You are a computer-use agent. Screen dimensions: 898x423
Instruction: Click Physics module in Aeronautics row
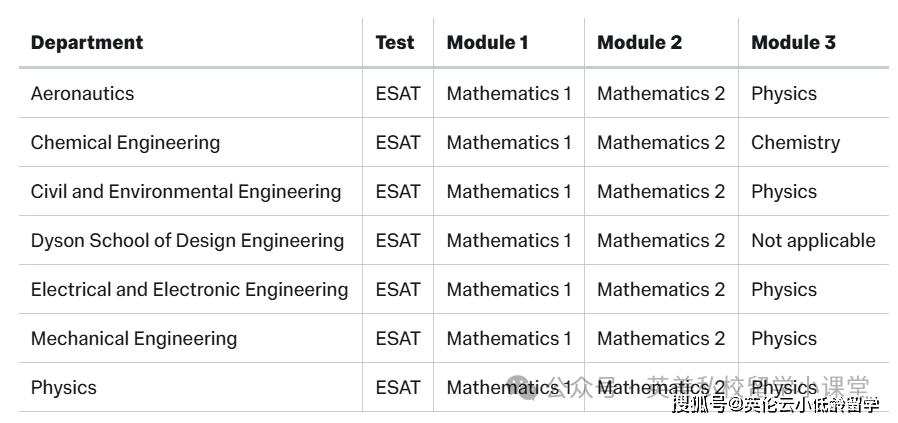tap(784, 94)
